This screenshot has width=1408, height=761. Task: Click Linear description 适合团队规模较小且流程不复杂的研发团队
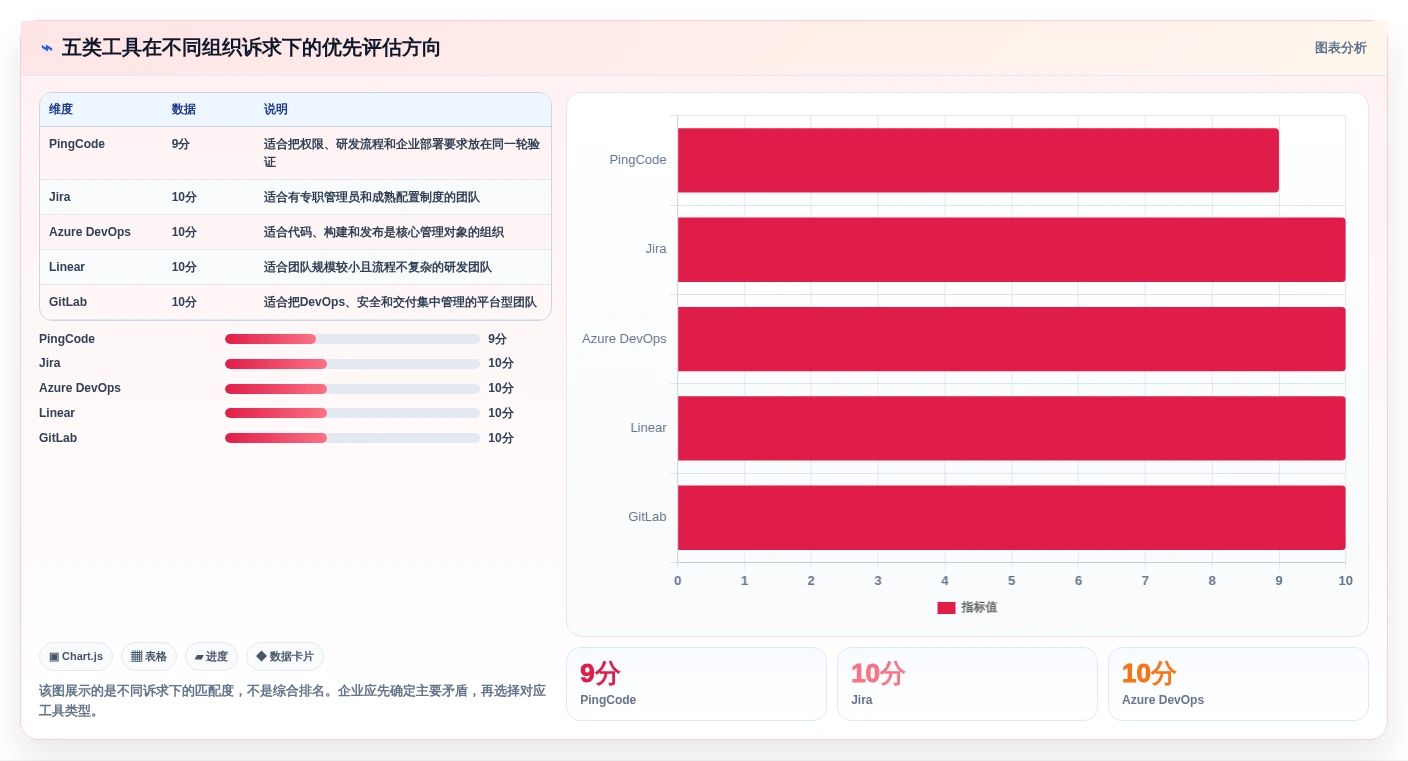pos(378,267)
